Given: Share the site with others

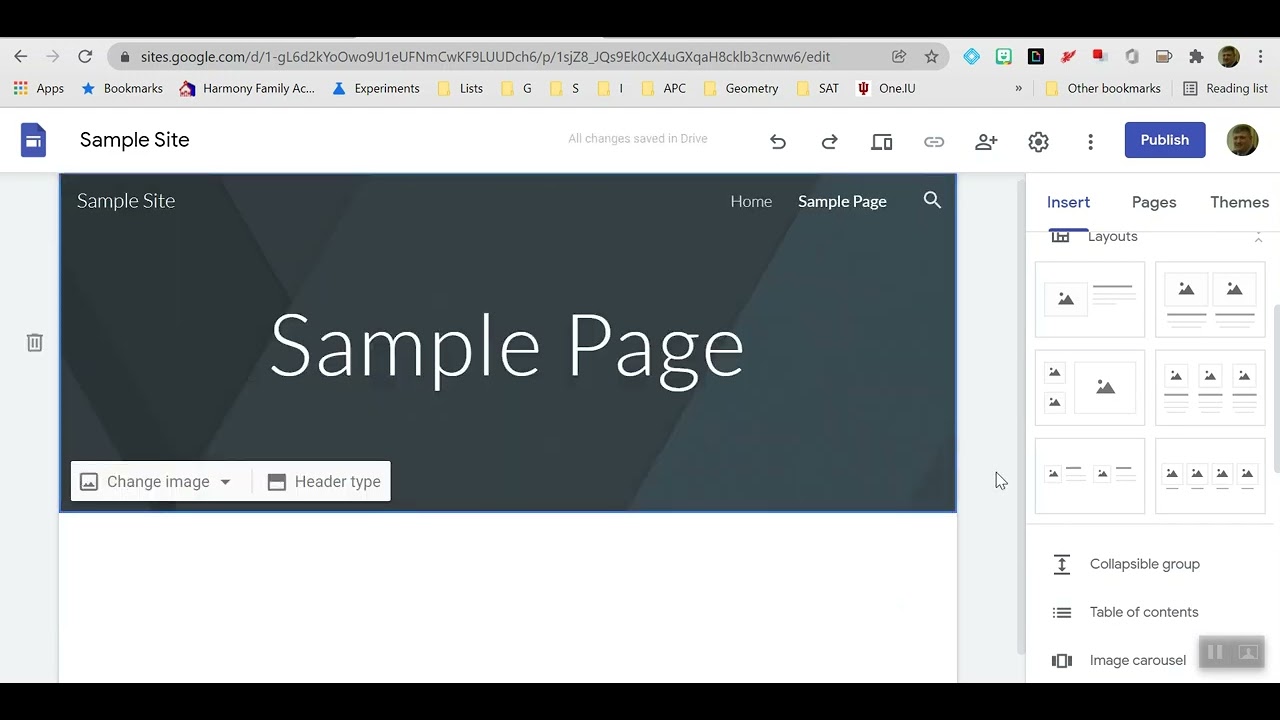Looking at the screenshot, I should pyautogui.click(x=986, y=142).
